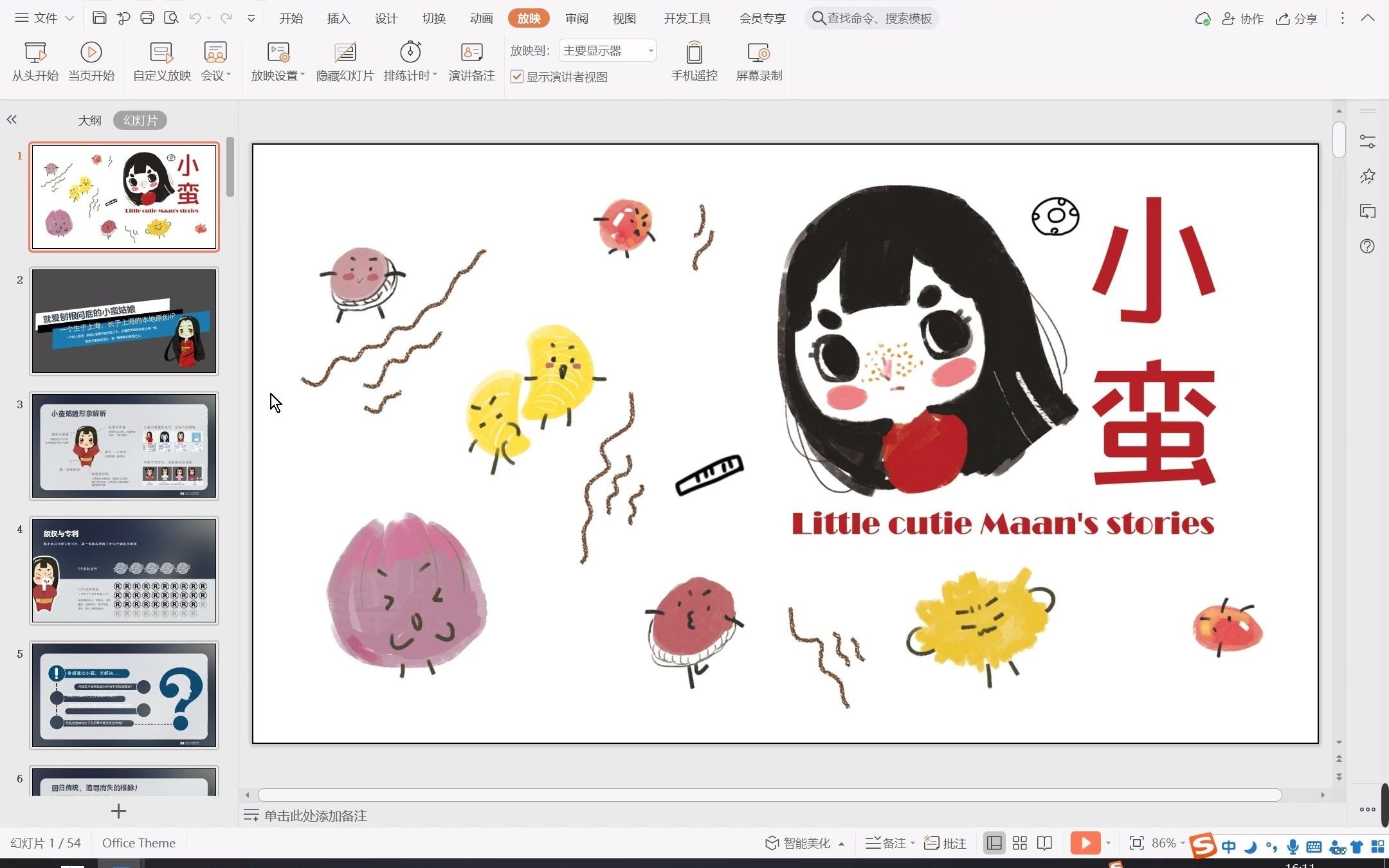Select slide 4 thumbnail 版权与专利
Image resolution: width=1389 pixels, height=868 pixels.
tap(124, 570)
